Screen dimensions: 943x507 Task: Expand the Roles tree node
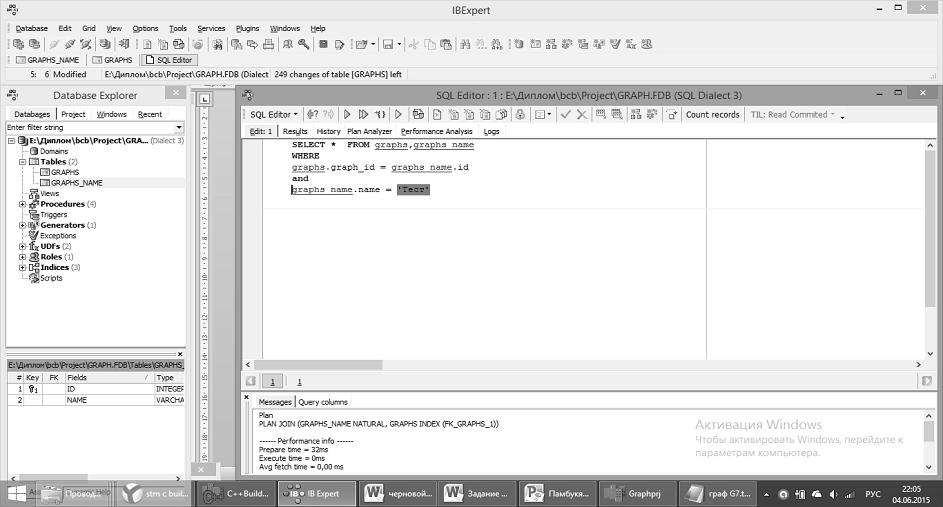pos(22,257)
